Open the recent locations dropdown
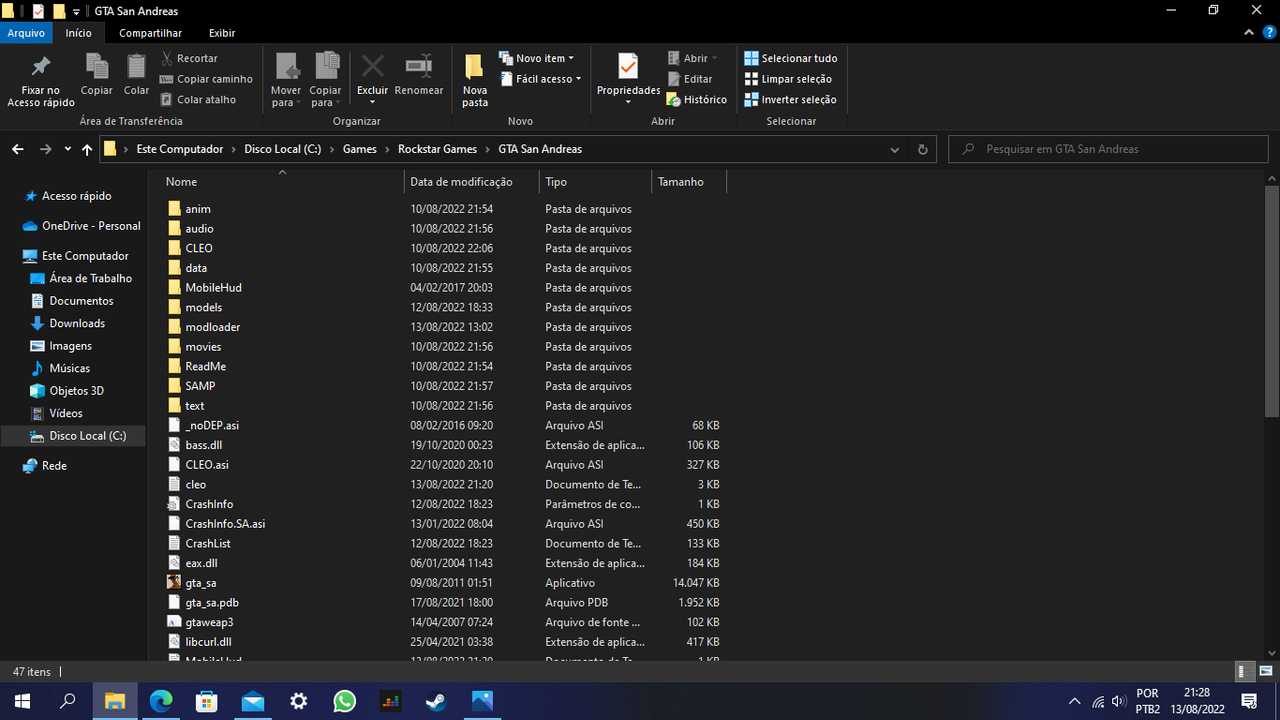 pyautogui.click(x=67, y=149)
